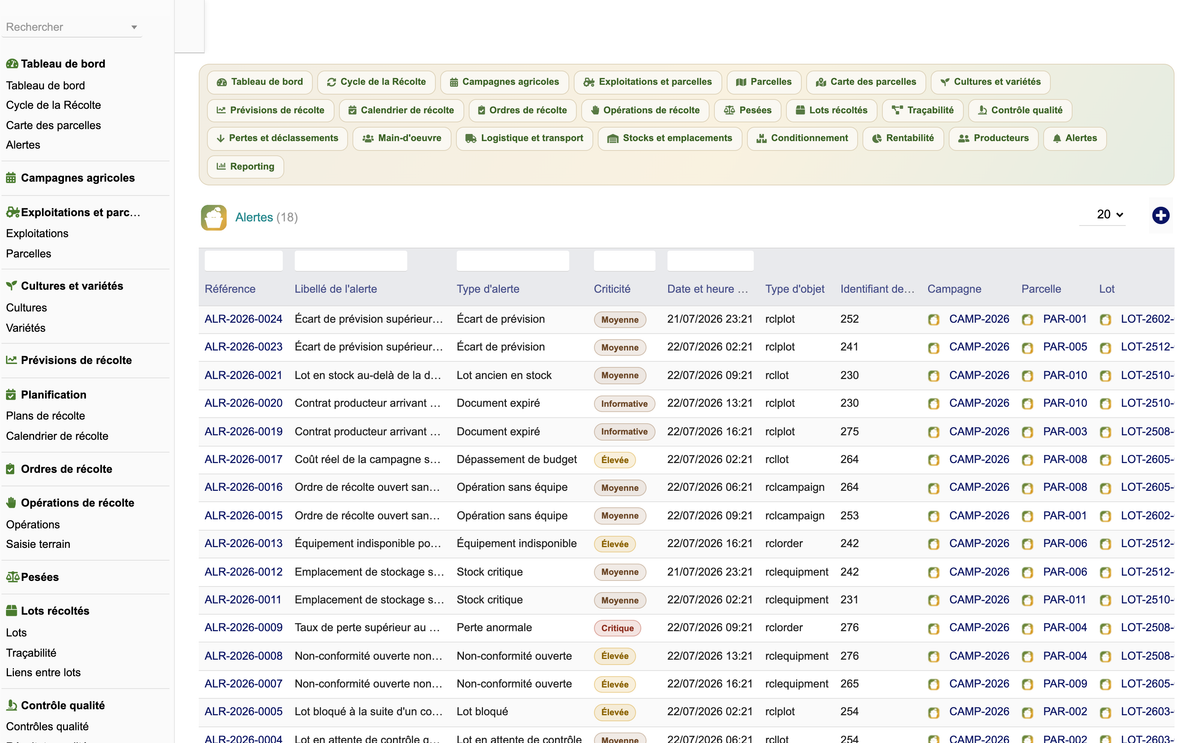The width and height of the screenshot is (1200, 743).
Task: Click the lot icon in row ALR-2026-0021
Action: [x=1106, y=376]
